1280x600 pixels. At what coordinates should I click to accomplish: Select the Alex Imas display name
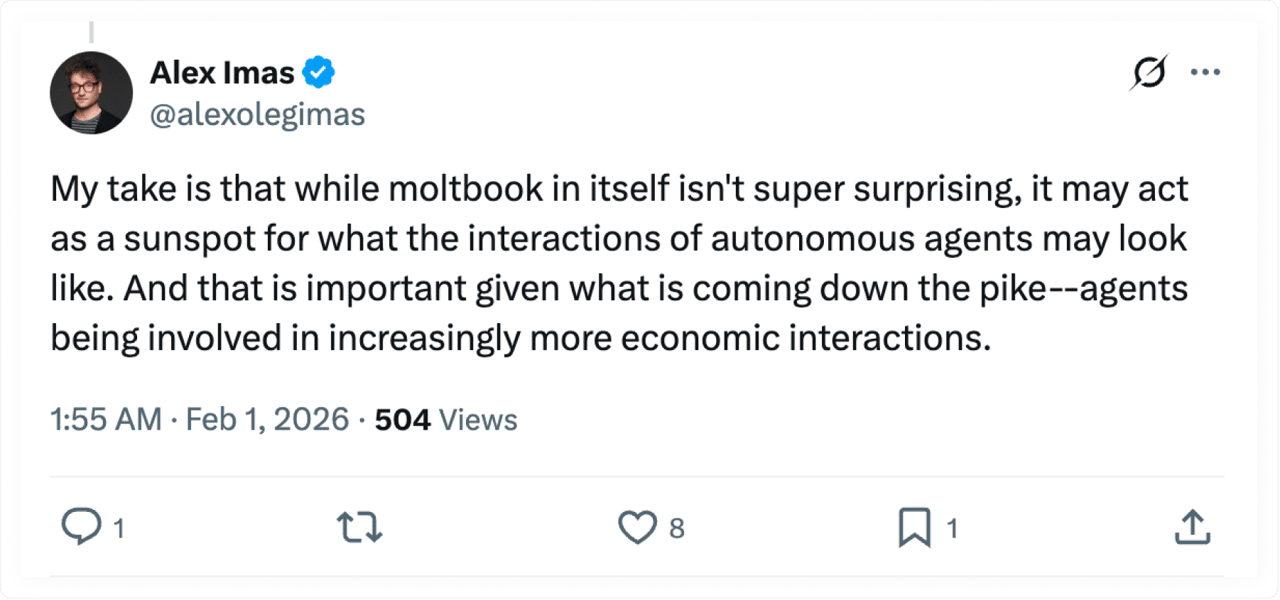[222, 71]
